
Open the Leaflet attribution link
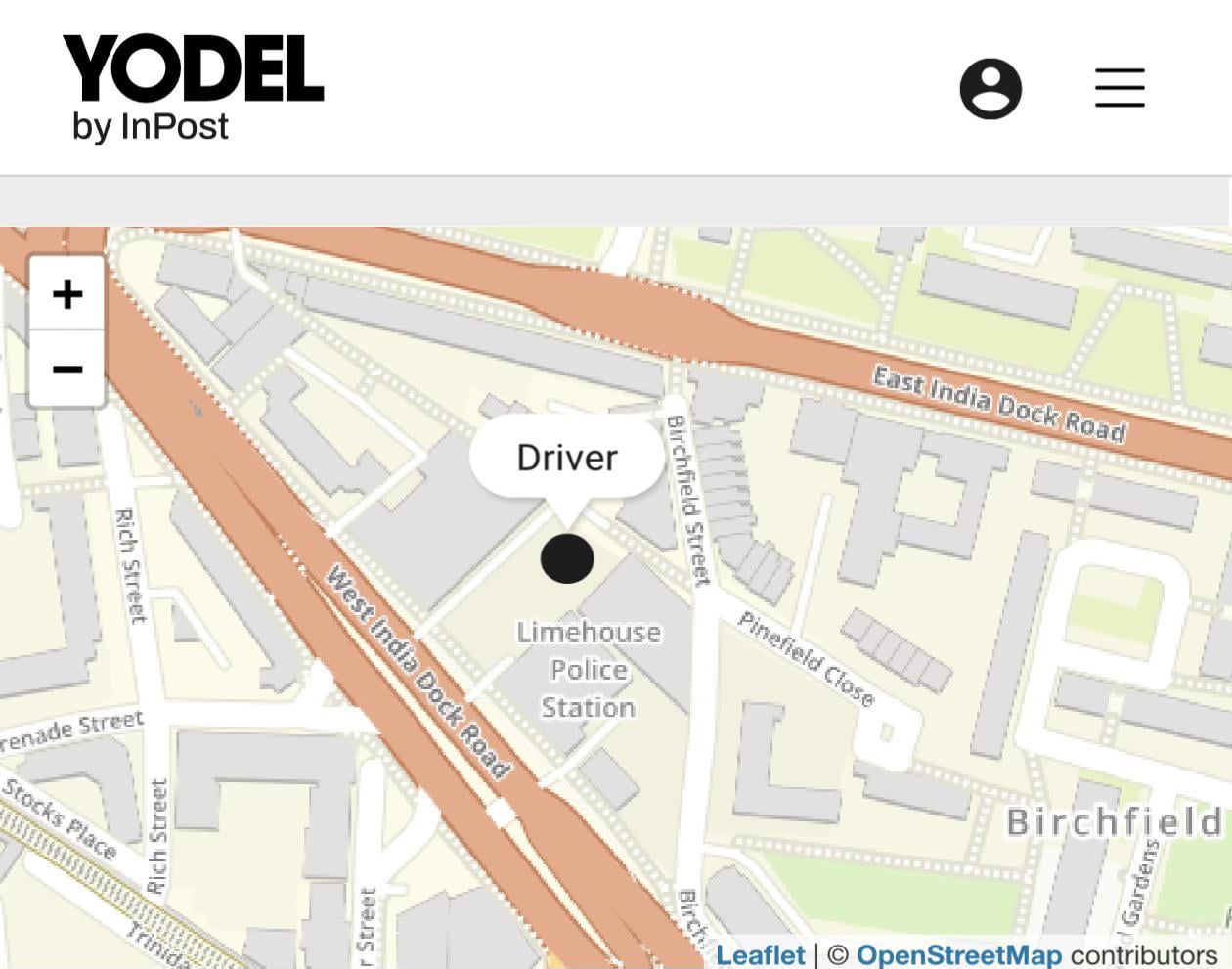(760, 954)
